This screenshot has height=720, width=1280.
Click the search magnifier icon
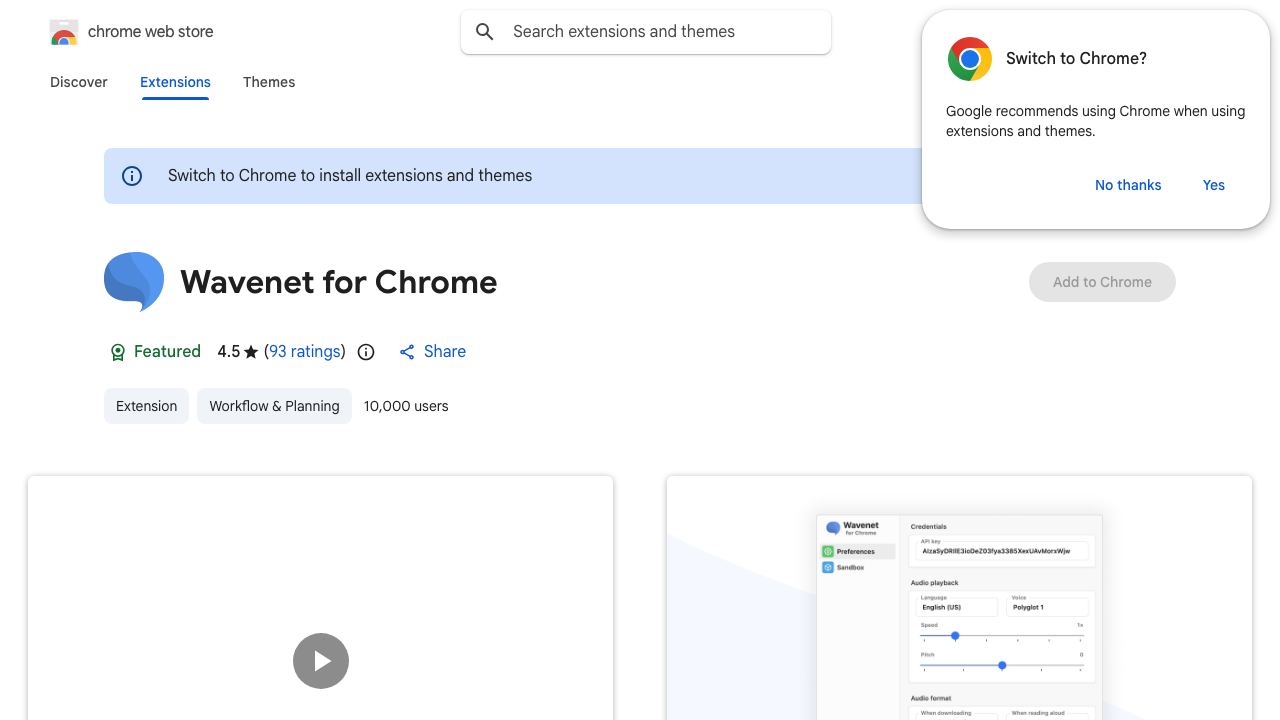pyautogui.click(x=485, y=32)
